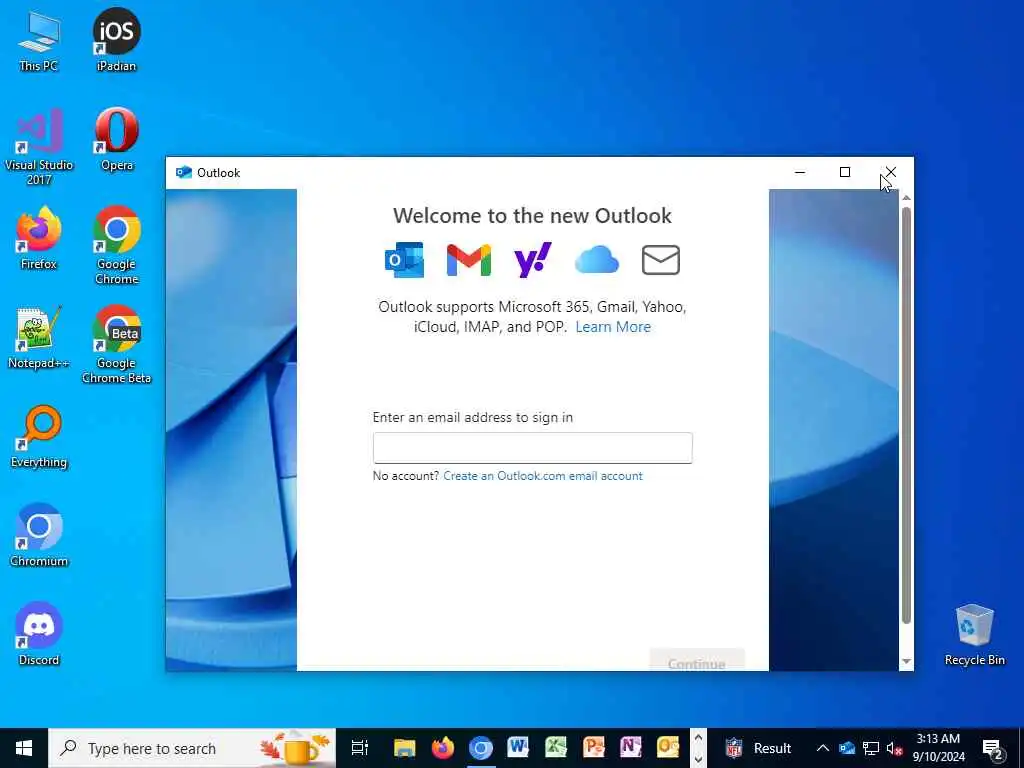Click the taskbar clock and date
This screenshot has width=1024, height=768.
click(x=938, y=748)
